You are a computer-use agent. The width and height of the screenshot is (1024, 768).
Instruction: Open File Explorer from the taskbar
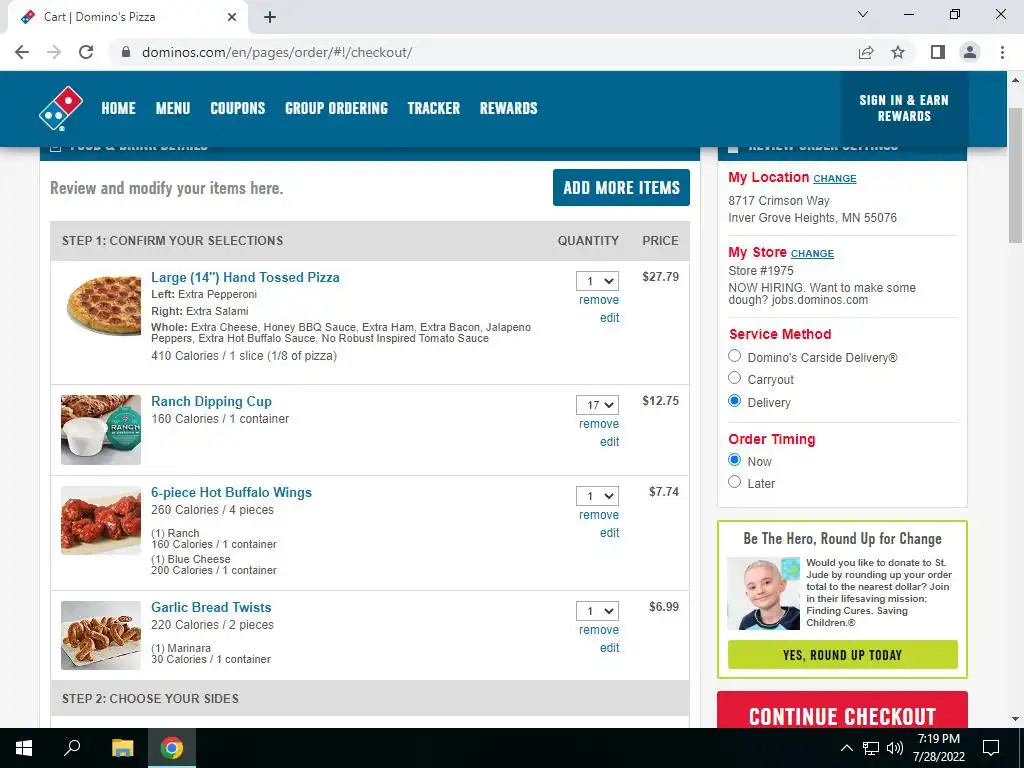[122, 748]
